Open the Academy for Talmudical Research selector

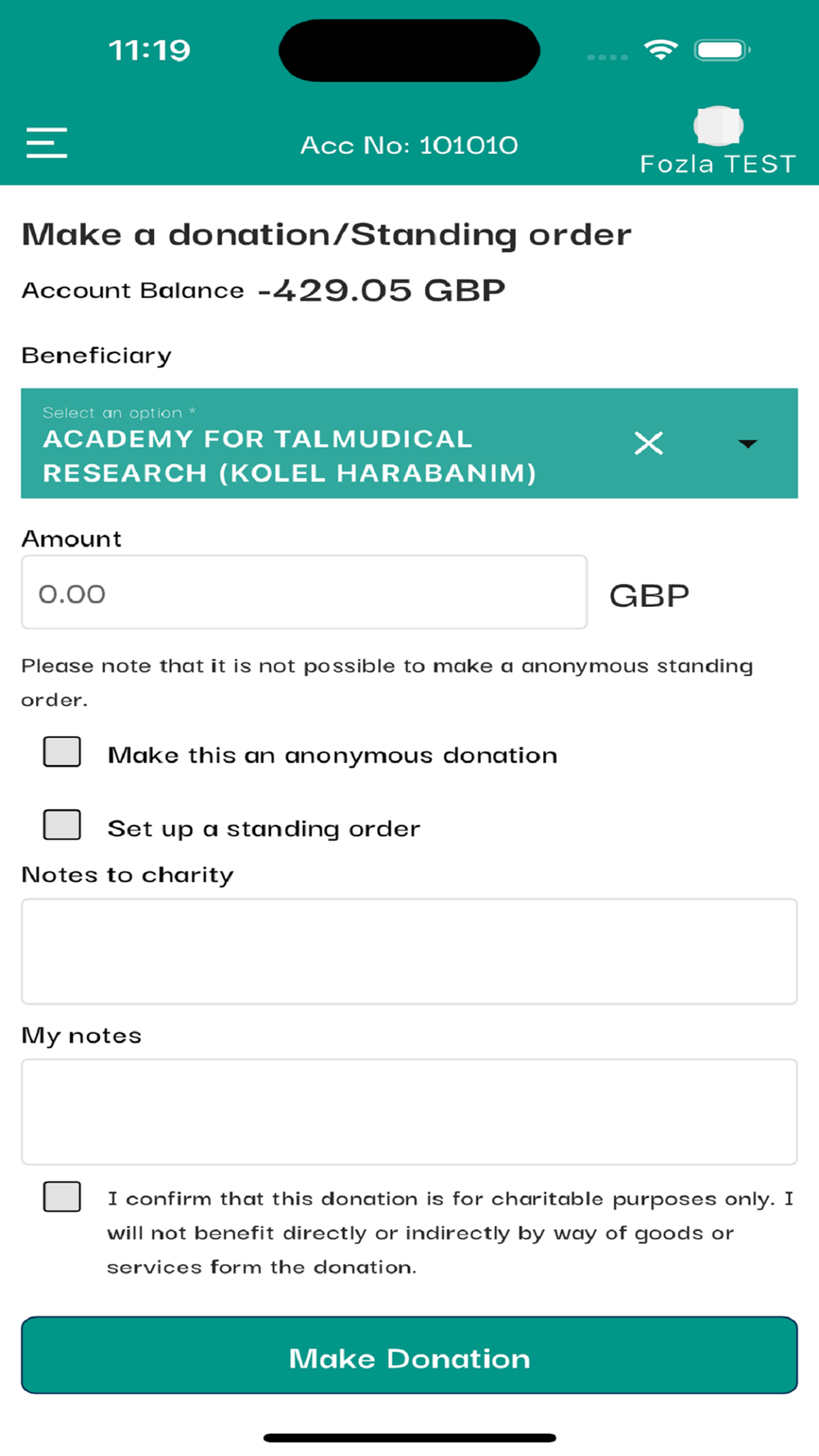[311, 455]
